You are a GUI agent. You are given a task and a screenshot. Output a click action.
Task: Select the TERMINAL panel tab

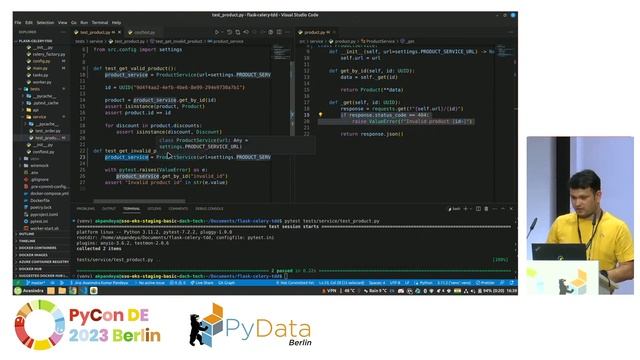click(x=131, y=209)
